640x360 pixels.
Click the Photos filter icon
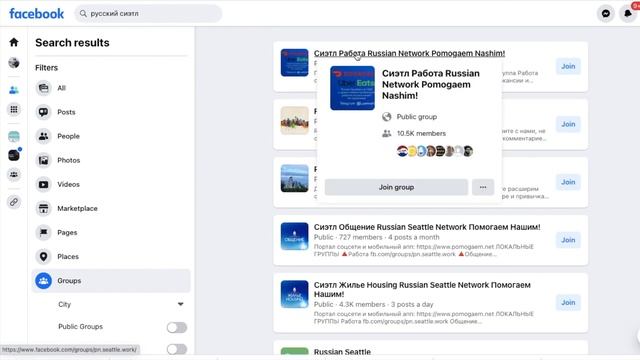43,160
